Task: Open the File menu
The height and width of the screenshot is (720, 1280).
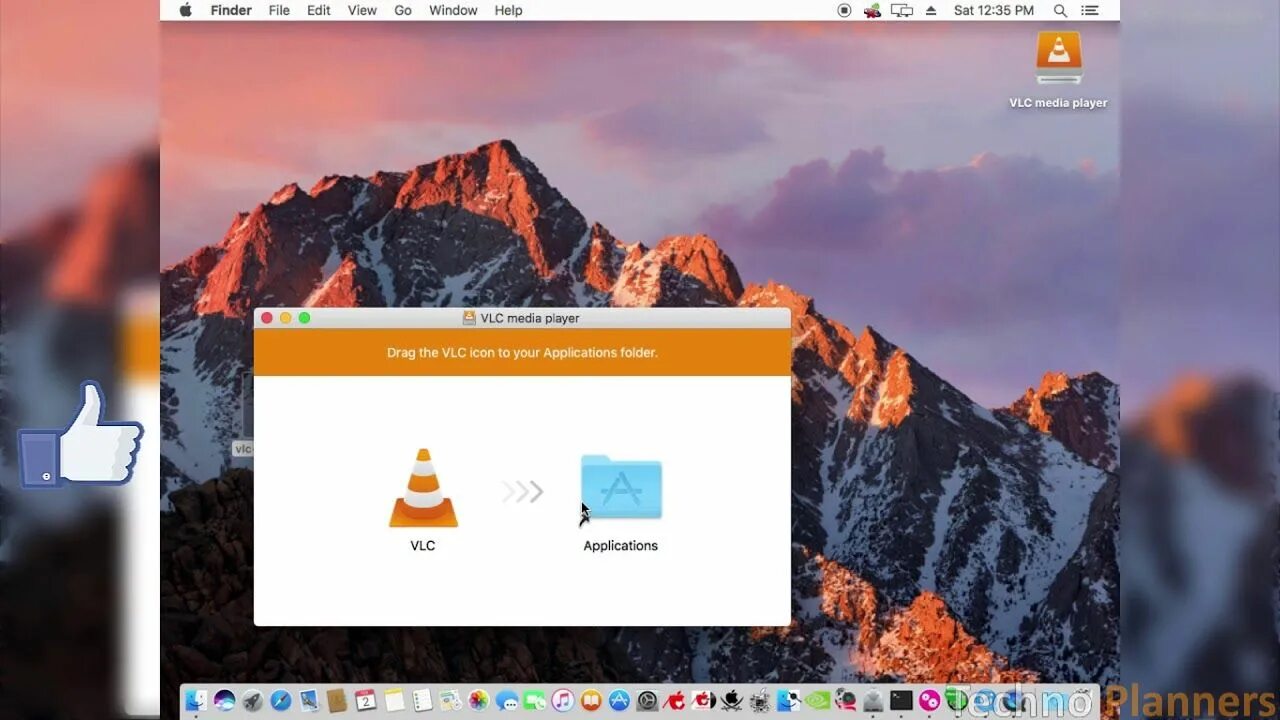Action: tap(279, 10)
